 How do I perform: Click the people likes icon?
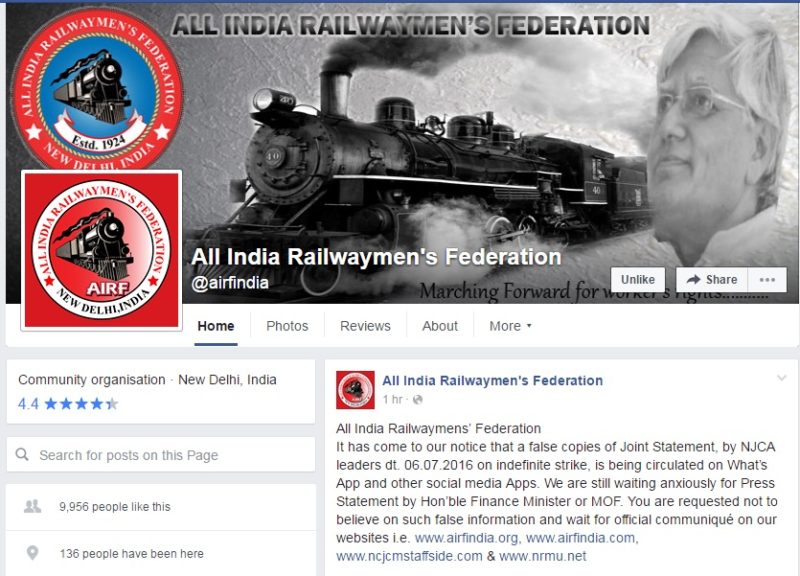coord(33,506)
